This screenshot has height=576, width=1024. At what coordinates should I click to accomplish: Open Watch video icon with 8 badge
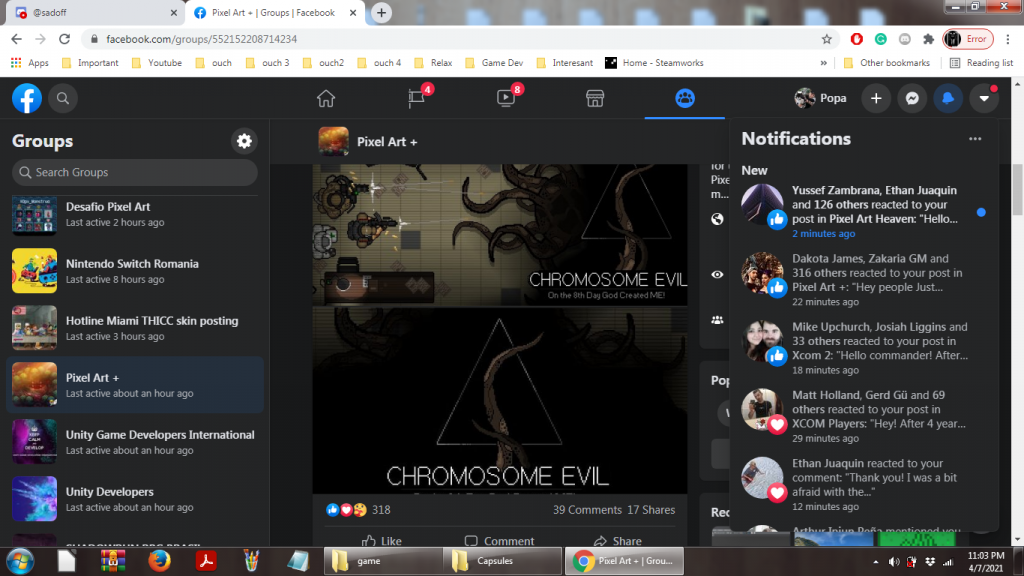[x=506, y=99]
